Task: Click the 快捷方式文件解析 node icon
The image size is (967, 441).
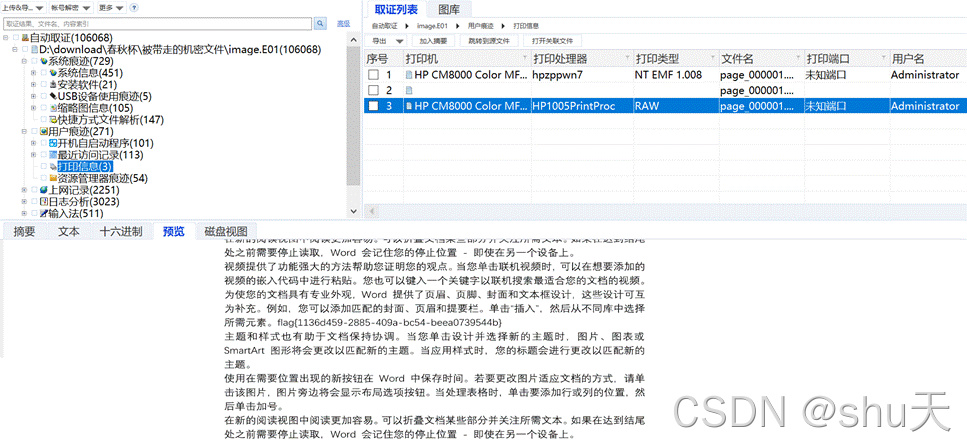Action: tap(53, 120)
